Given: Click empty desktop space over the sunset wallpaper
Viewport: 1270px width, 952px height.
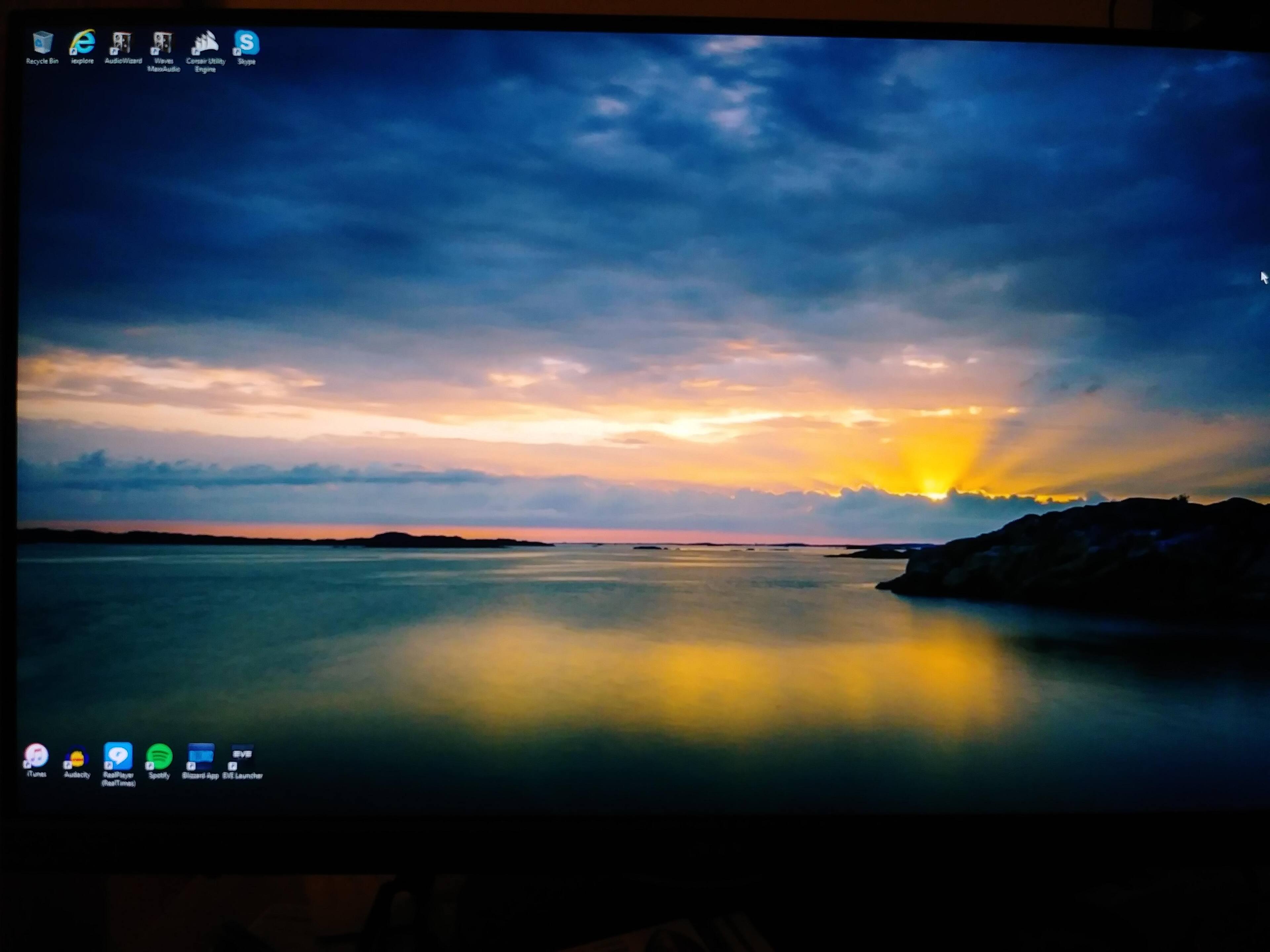Looking at the screenshot, I should click(632, 402).
